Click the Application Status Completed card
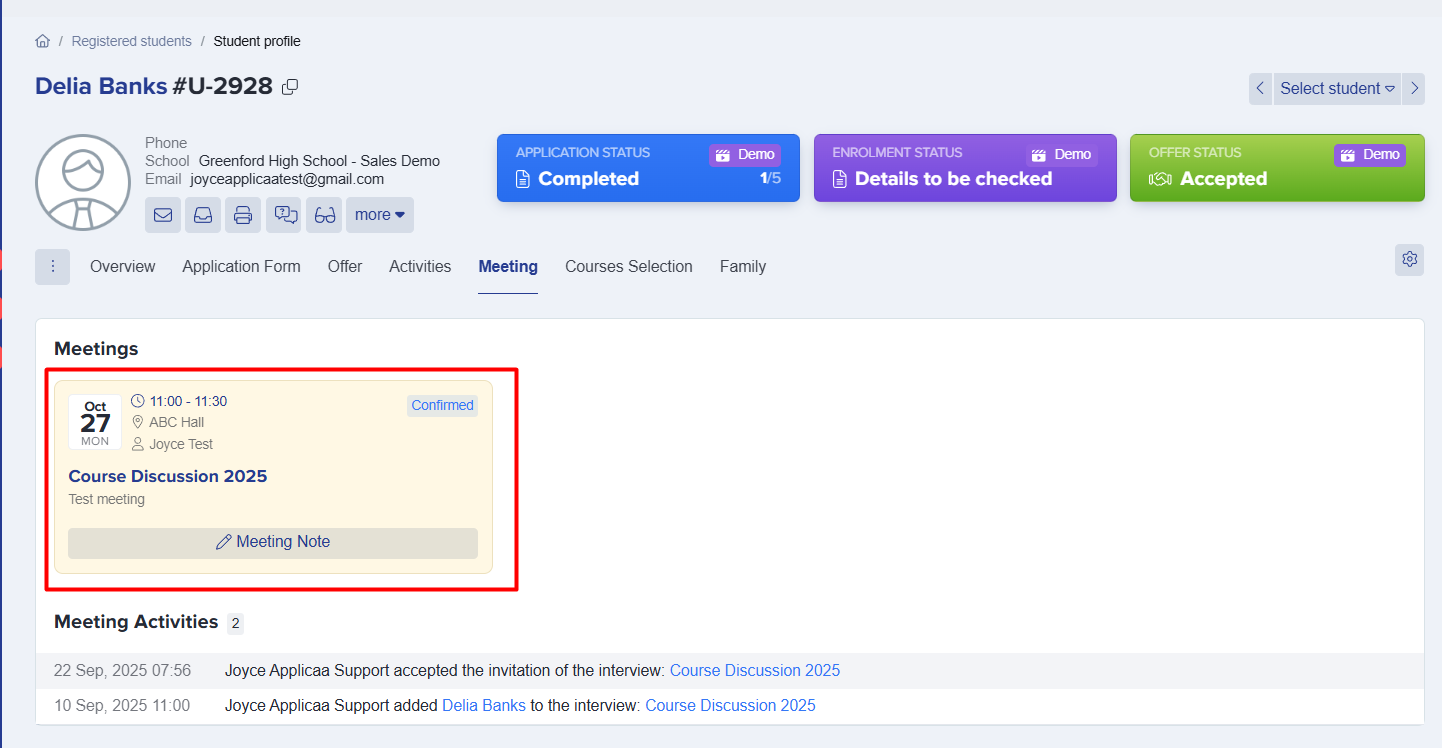Screen dimensions: 1442x748 (648, 168)
